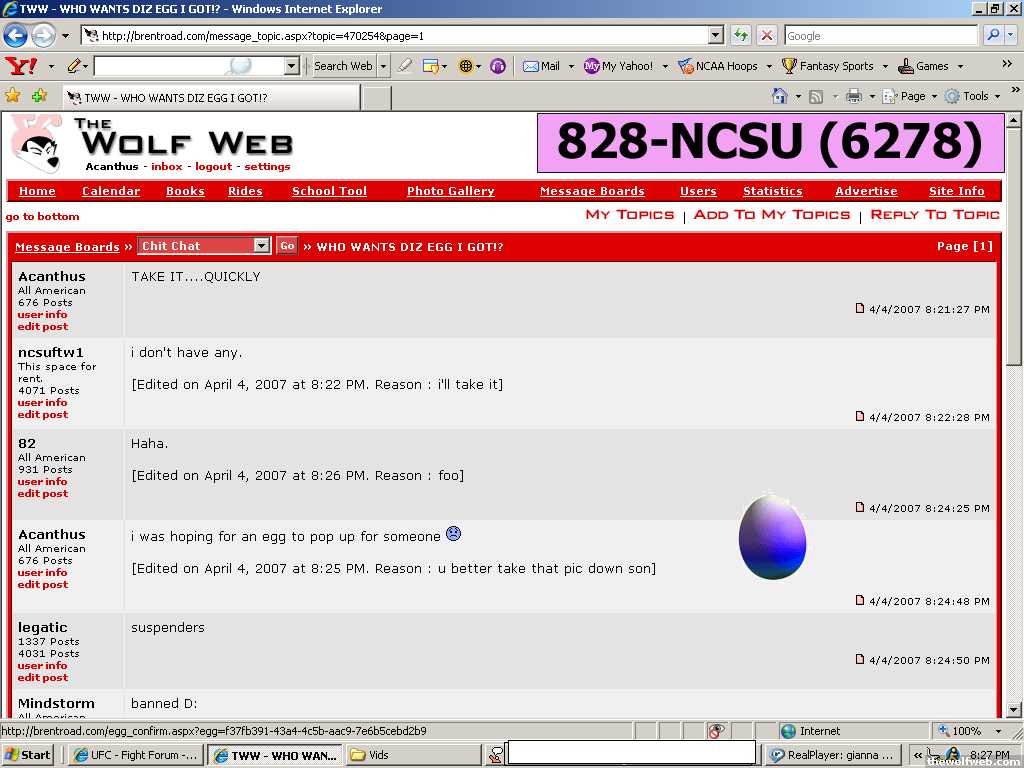The width and height of the screenshot is (1024, 768).
Task: Click the red Stop loading icon
Action: coord(767,36)
